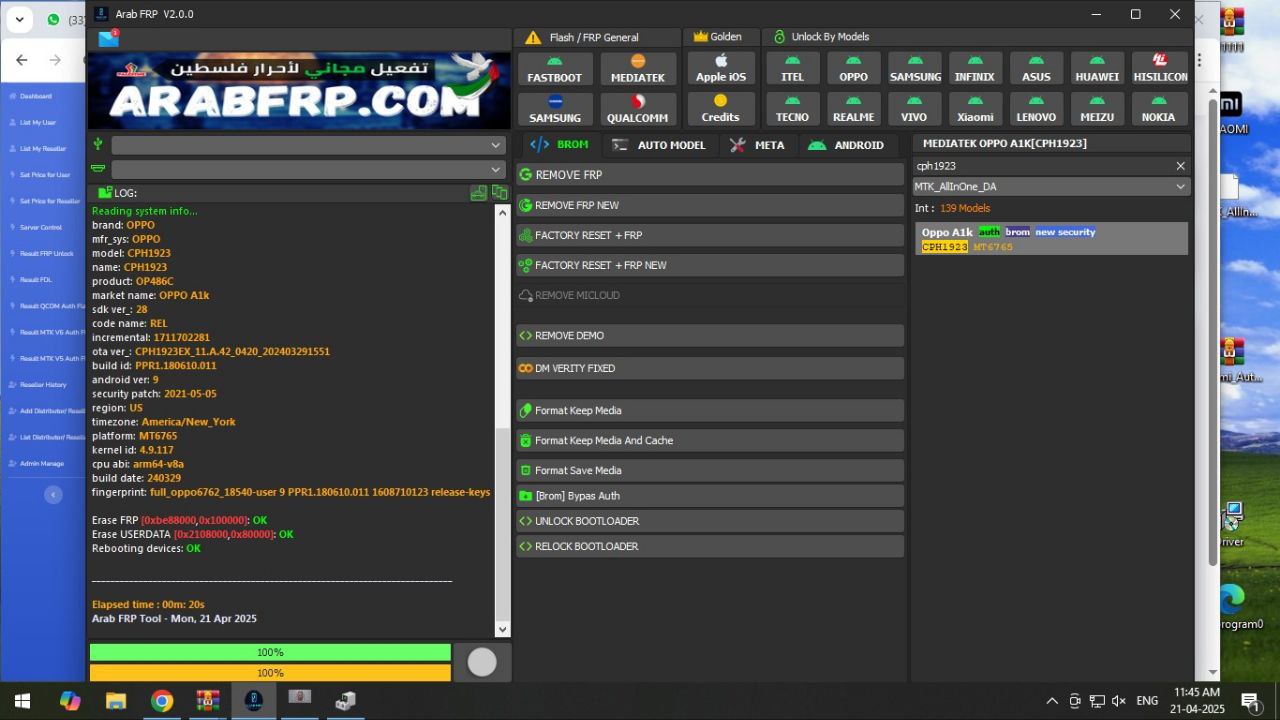Click Format Save Media button
Image resolution: width=1280 pixels, height=720 pixels.
pos(710,470)
